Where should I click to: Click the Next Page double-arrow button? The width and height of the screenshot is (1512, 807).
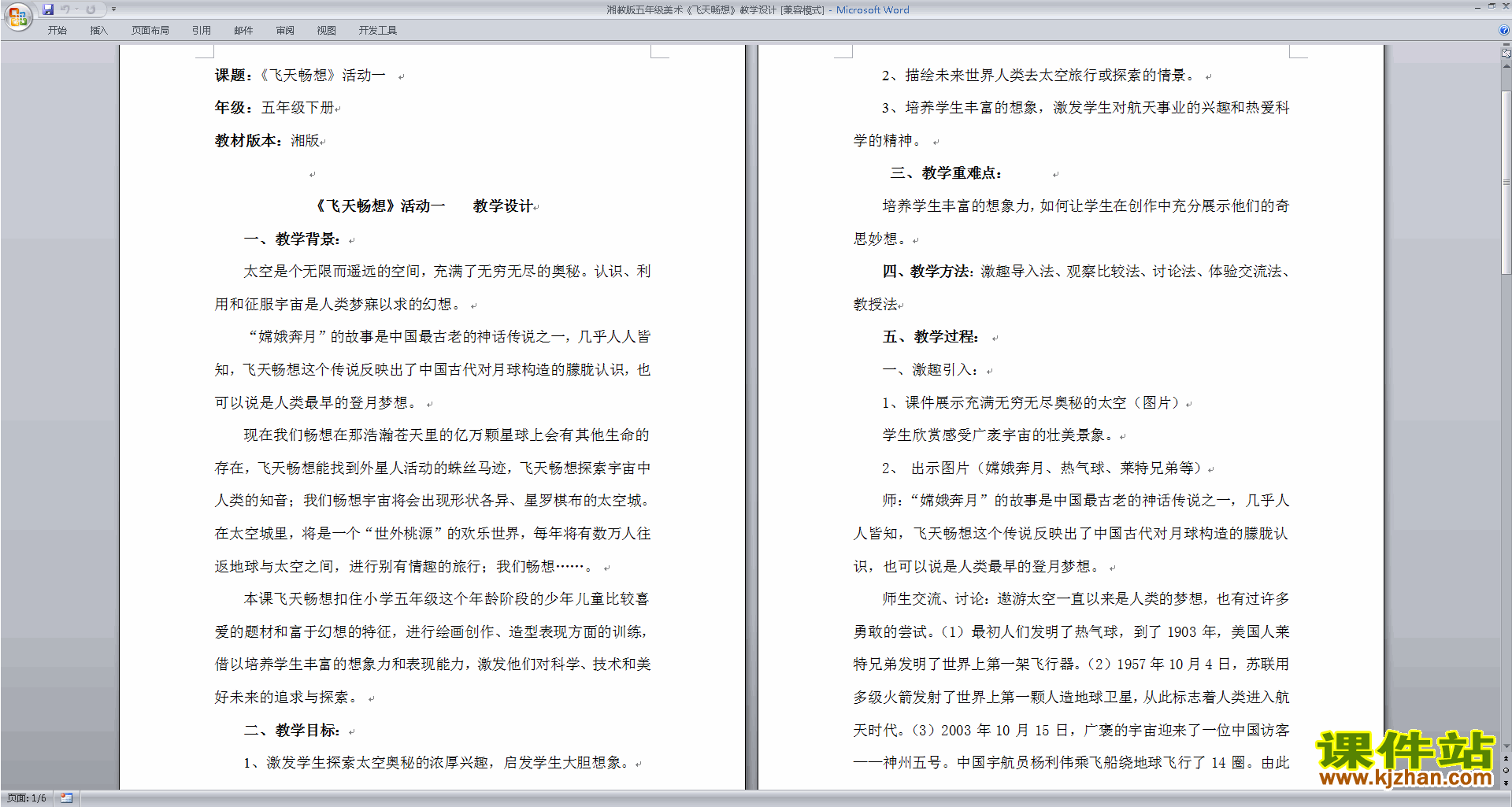pos(1506,783)
